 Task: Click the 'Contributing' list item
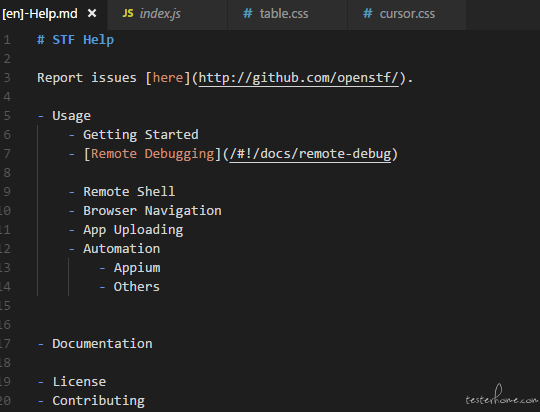click(98, 401)
